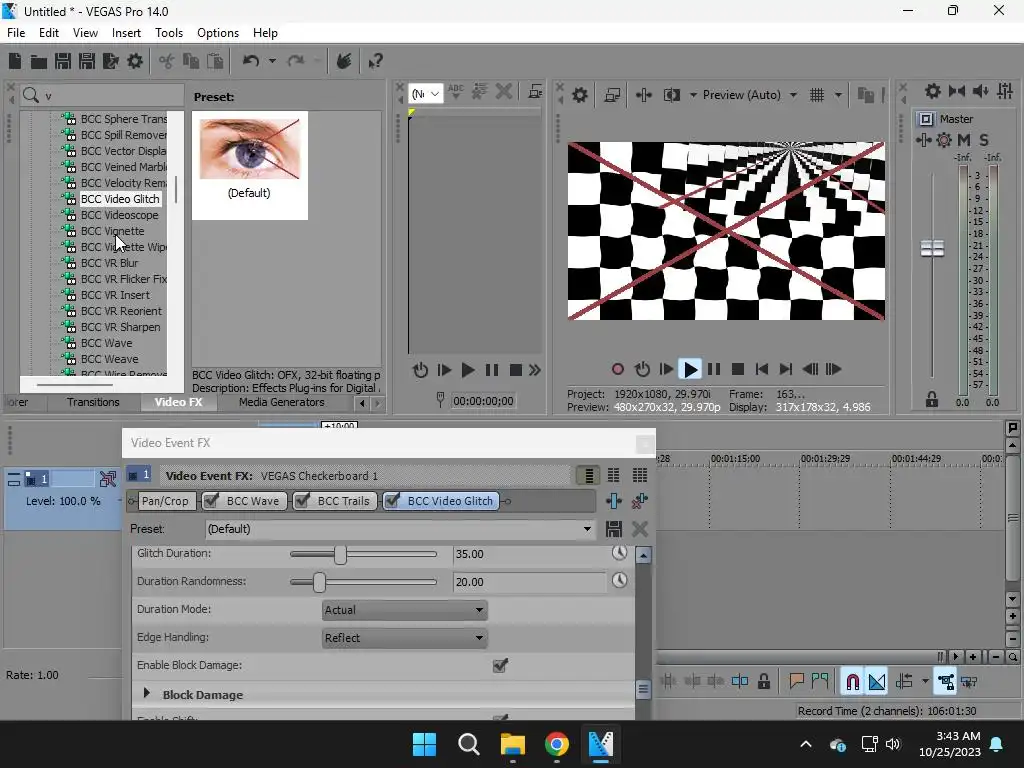The height and width of the screenshot is (768, 1024).
Task: Click the Glitch Duration slider handle
Action: tap(340, 554)
